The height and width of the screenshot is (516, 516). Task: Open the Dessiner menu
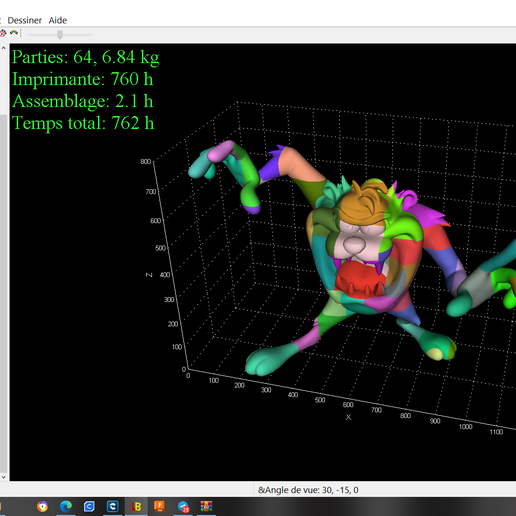pyautogui.click(x=24, y=20)
